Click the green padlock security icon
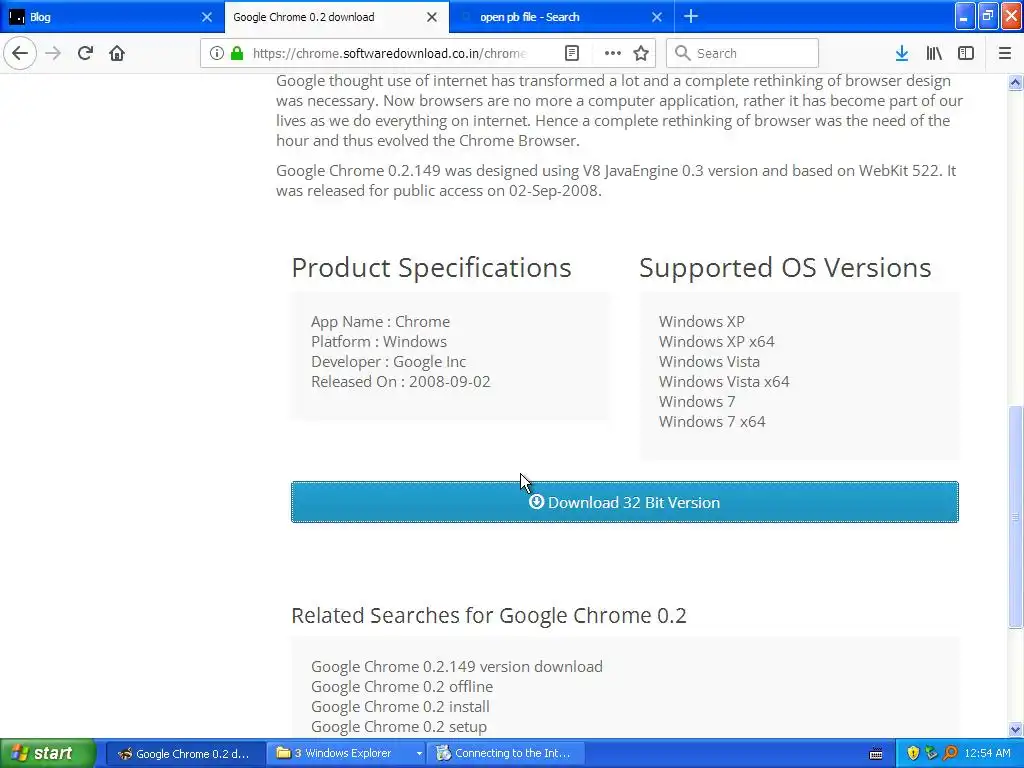The height and width of the screenshot is (768, 1024). 237,53
